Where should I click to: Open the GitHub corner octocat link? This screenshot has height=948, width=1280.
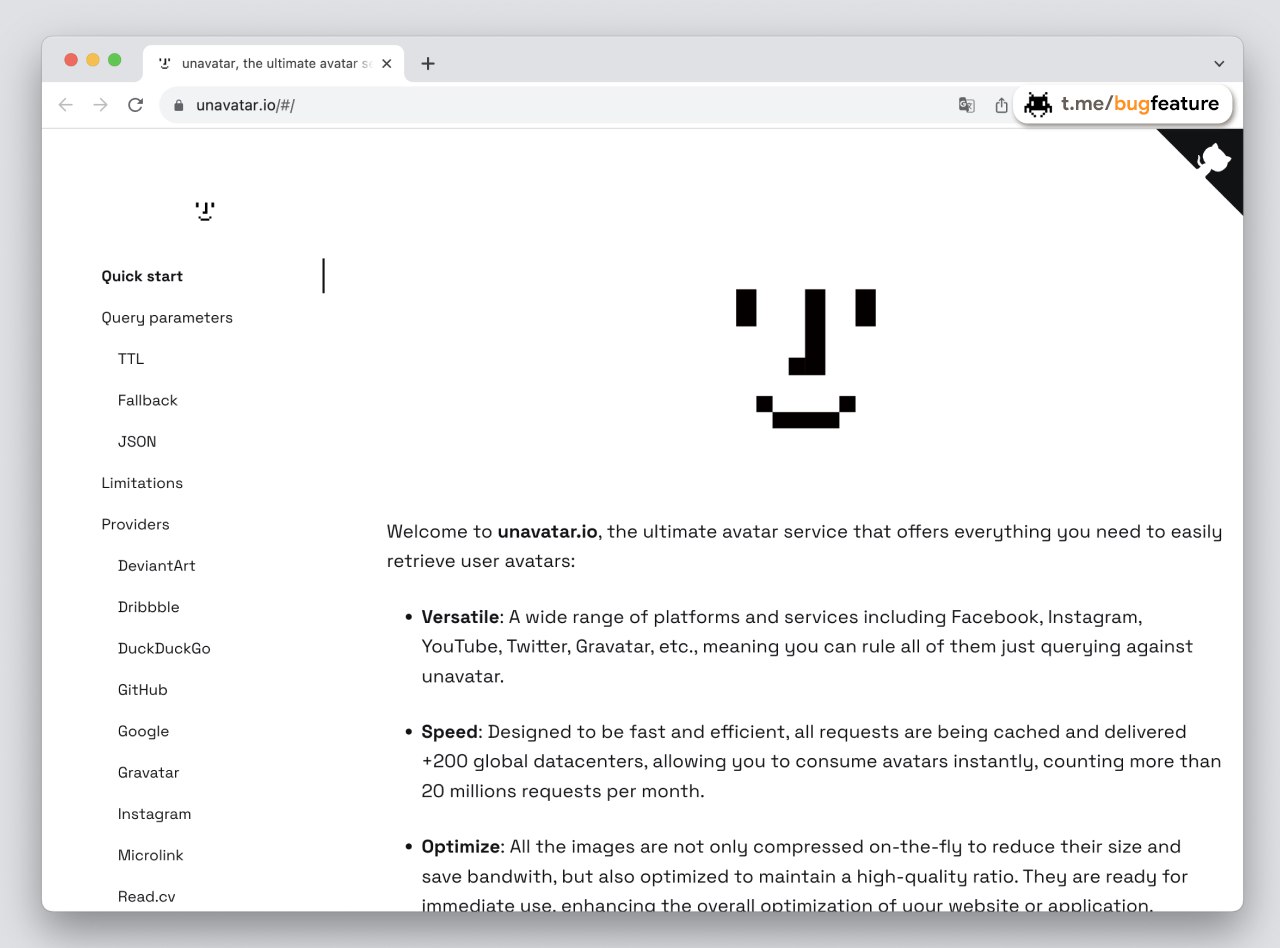(1214, 159)
